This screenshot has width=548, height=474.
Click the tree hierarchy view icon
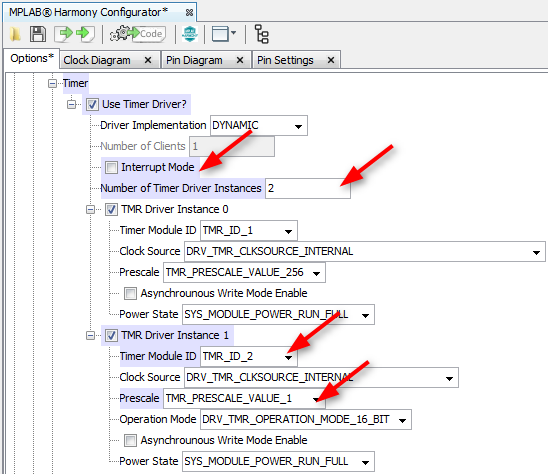click(262, 34)
